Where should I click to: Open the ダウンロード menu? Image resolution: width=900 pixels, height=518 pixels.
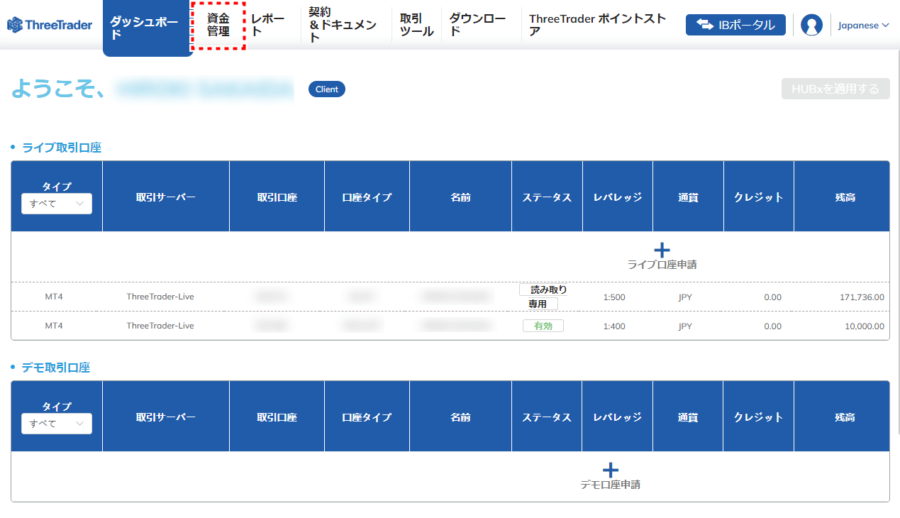coord(478,25)
